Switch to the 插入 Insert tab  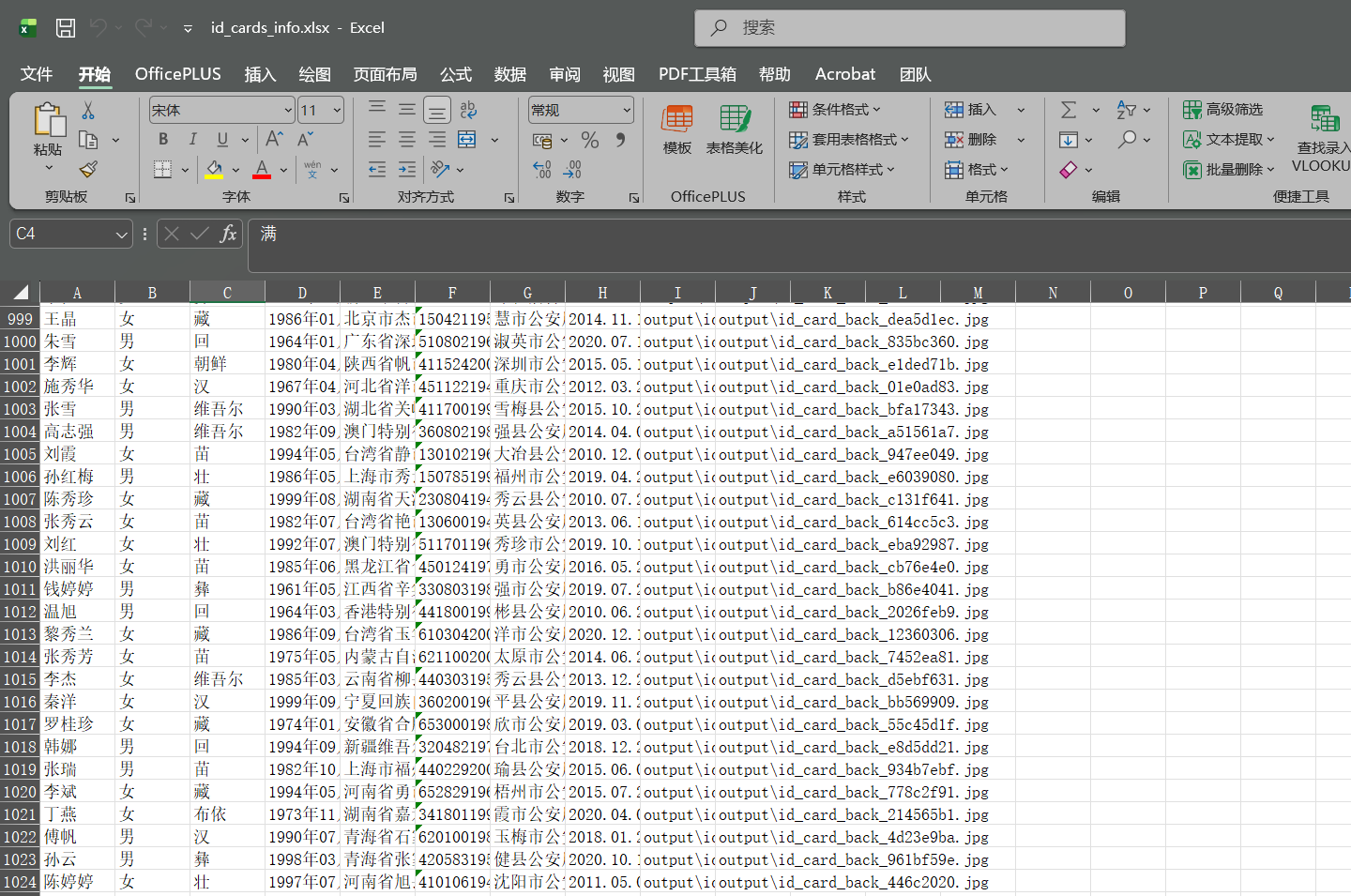(x=260, y=74)
